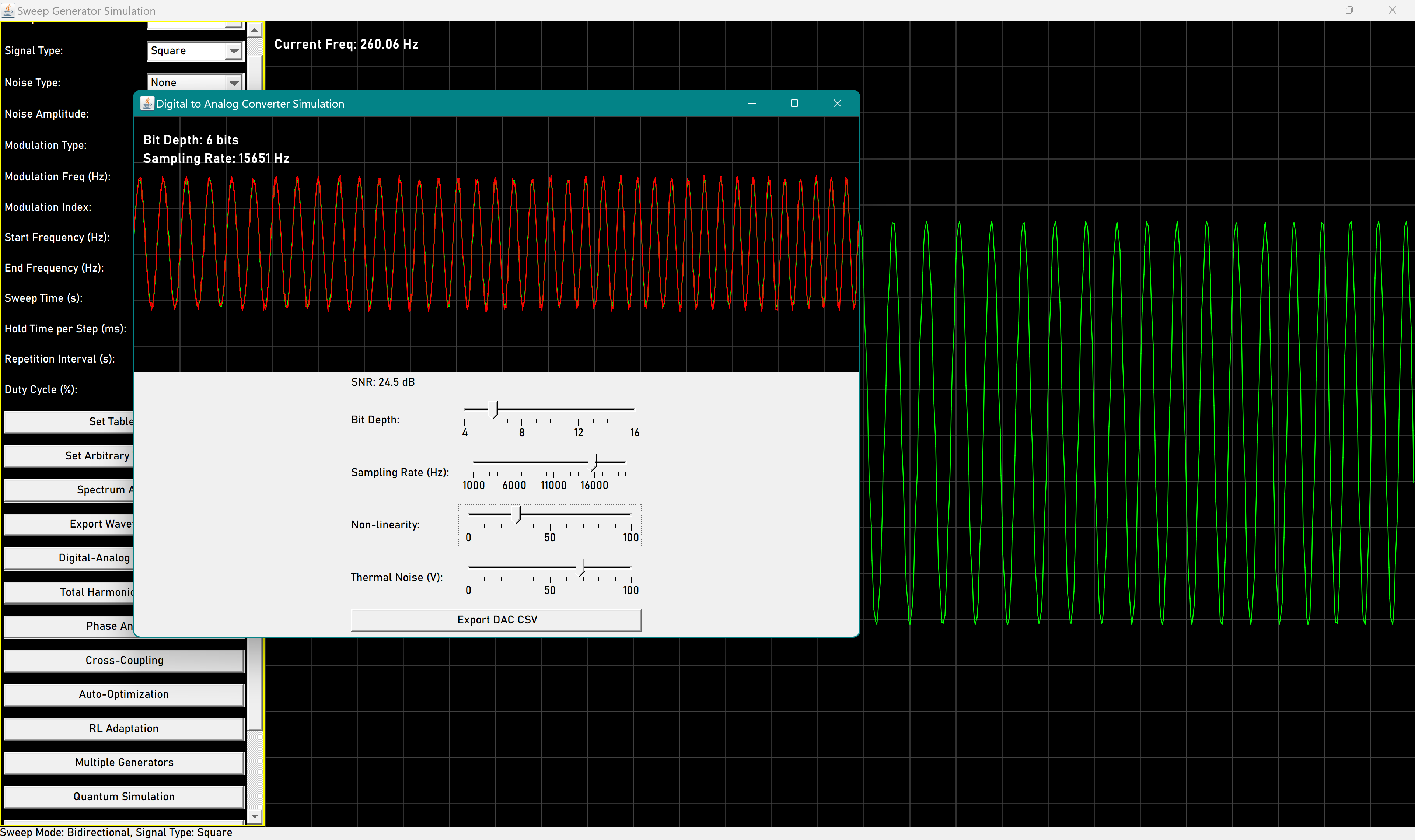Launch Auto-Optimization
Viewport: 1415px width, 840px height.
[124, 694]
